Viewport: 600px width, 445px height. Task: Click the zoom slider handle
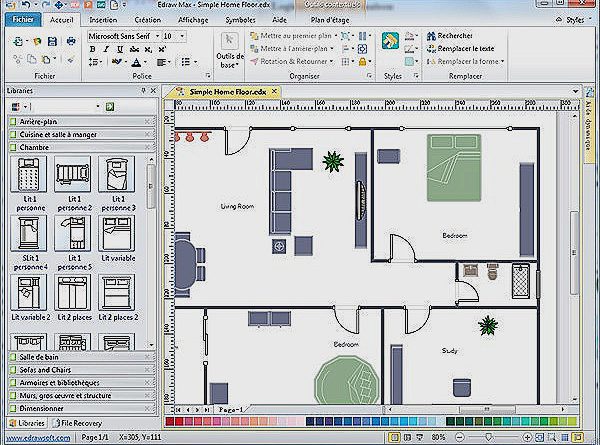pos(489,437)
